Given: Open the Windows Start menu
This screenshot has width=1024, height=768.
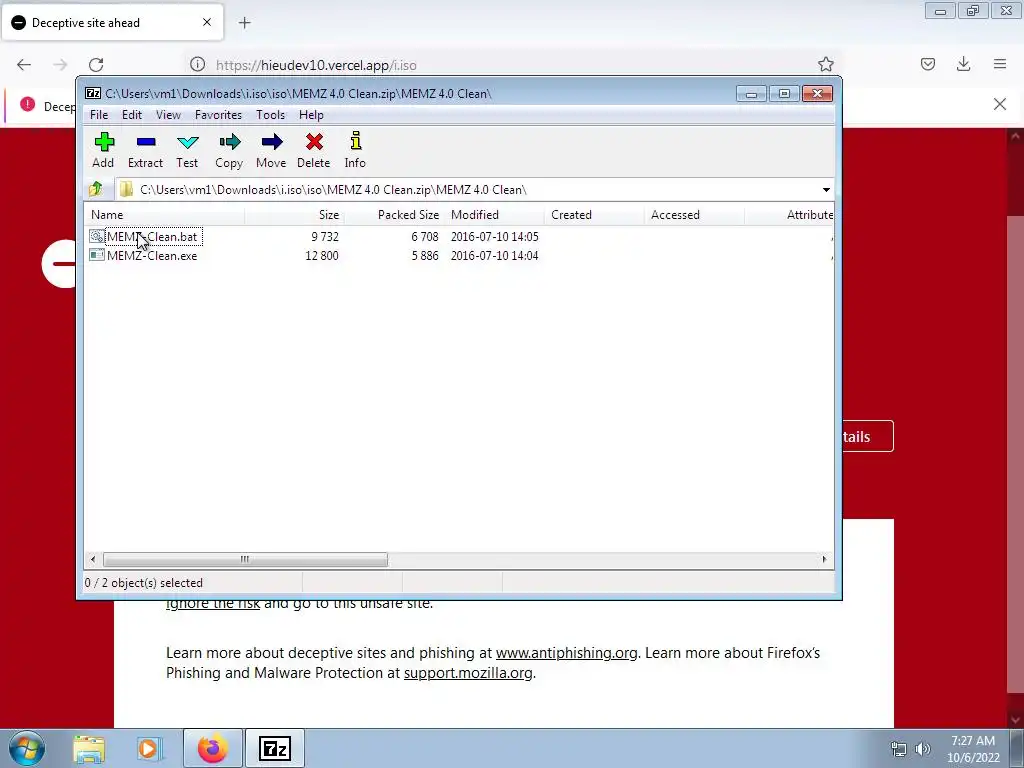Looking at the screenshot, I should (27, 748).
